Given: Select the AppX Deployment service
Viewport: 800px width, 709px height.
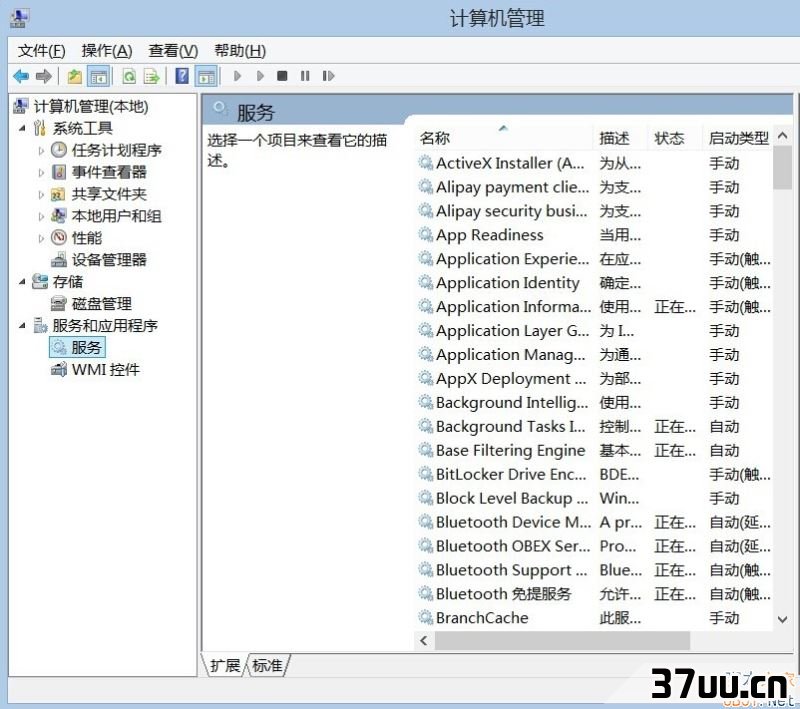Looking at the screenshot, I should [x=594, y=378].
